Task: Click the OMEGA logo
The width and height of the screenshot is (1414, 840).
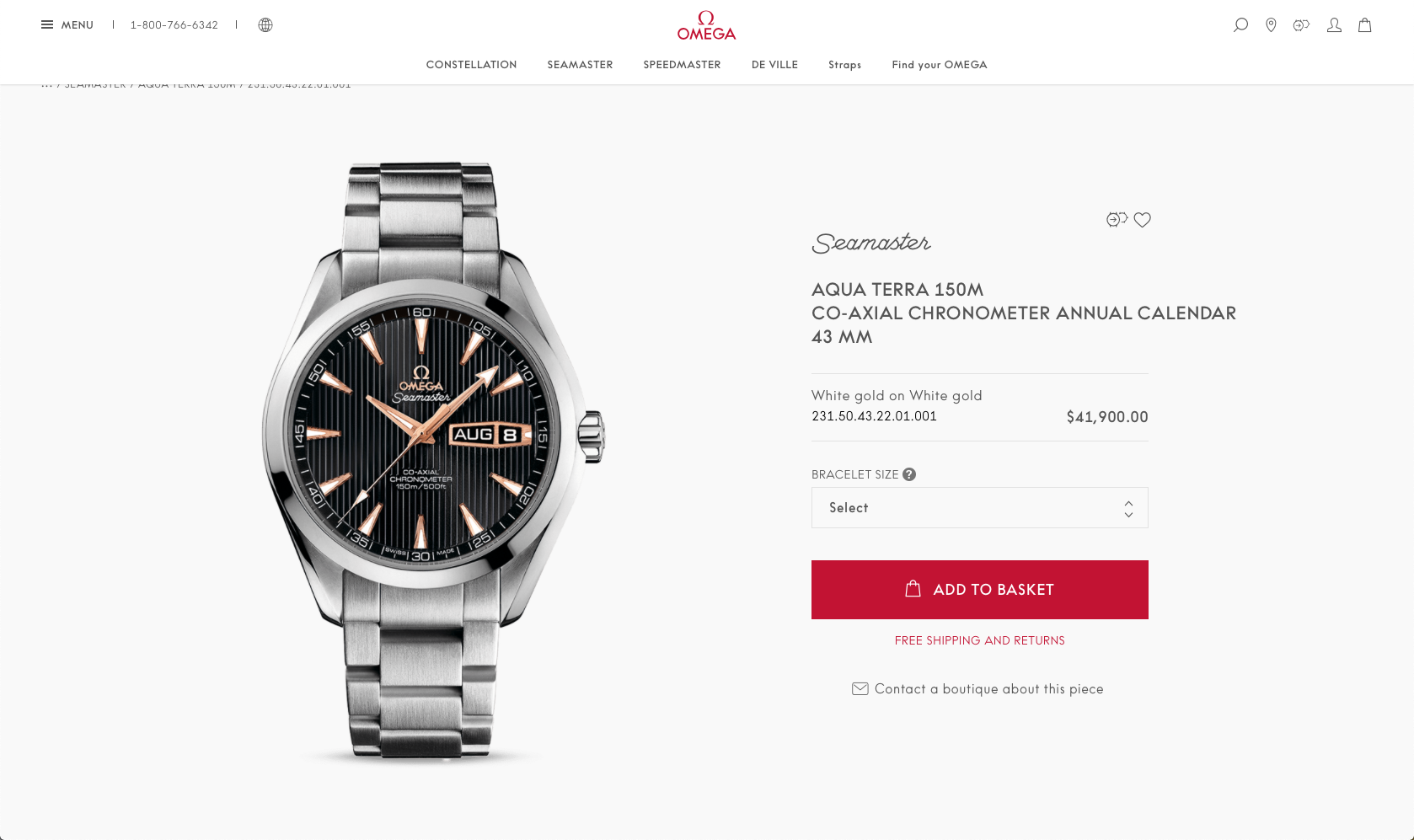Action: point(706,25)
